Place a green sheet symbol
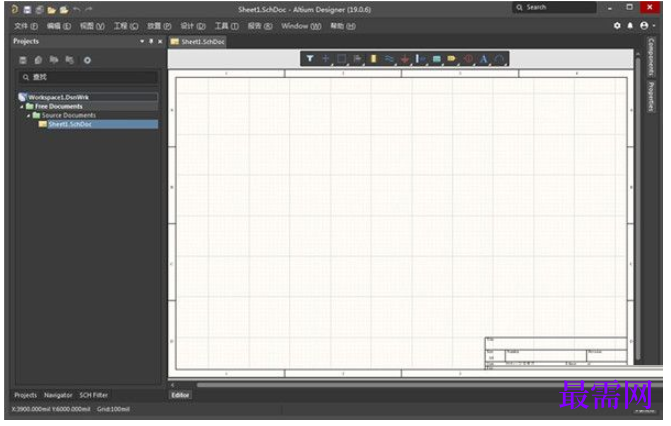Image resolution: width=671 pixels, height=426 pixels. pos(436,59)
